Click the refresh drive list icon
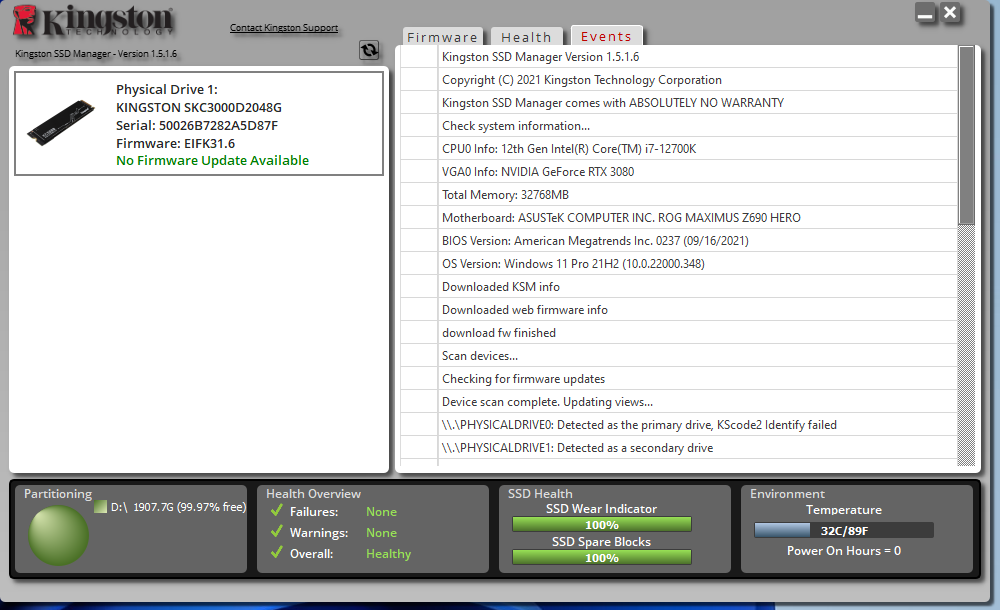The height and width of the screenshot is (610, 1000). click(369, 50)
